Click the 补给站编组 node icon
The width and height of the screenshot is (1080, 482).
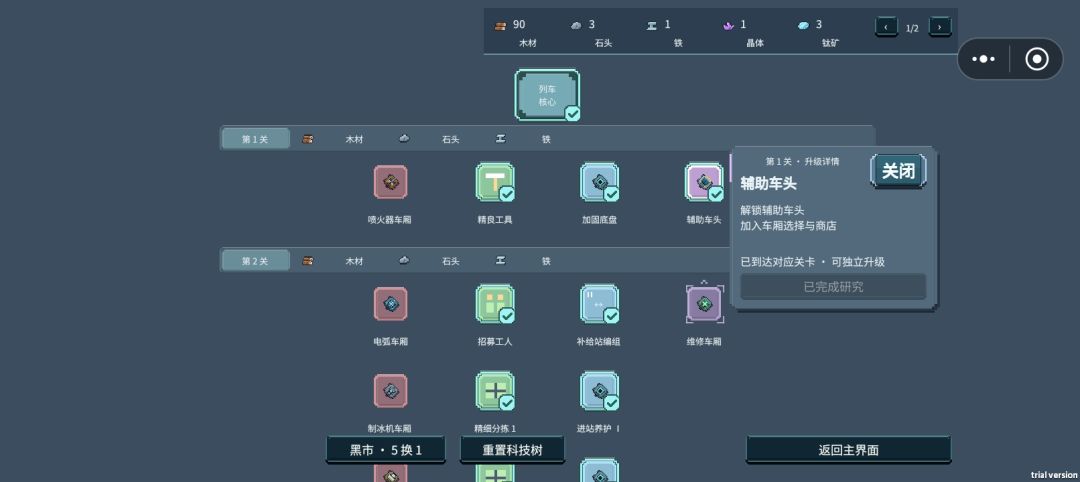pos(599,304)
